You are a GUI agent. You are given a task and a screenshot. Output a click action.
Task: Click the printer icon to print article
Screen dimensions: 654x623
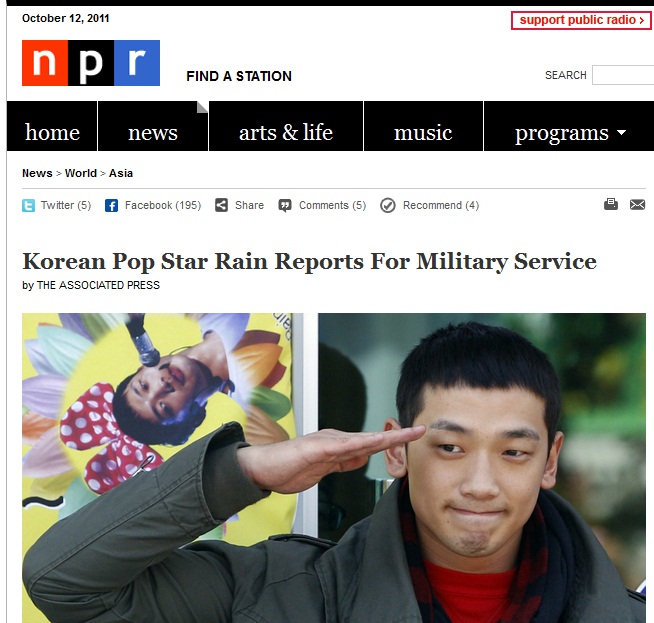pyautogui.click(x=611, y=204)
